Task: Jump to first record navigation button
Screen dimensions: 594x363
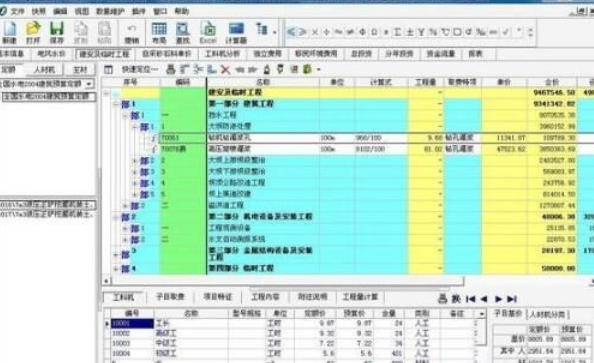Action: [x=471, y=299]
